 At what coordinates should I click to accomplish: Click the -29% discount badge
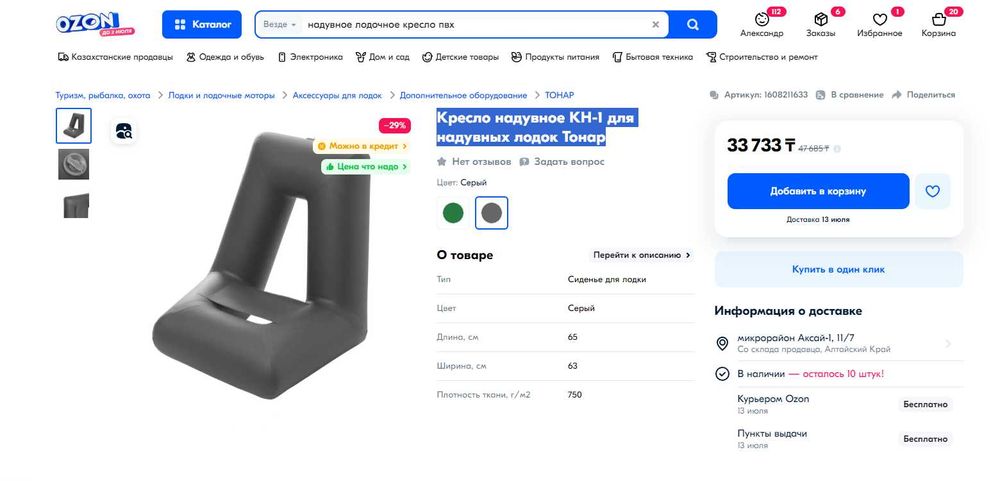(x=394, y=125)
